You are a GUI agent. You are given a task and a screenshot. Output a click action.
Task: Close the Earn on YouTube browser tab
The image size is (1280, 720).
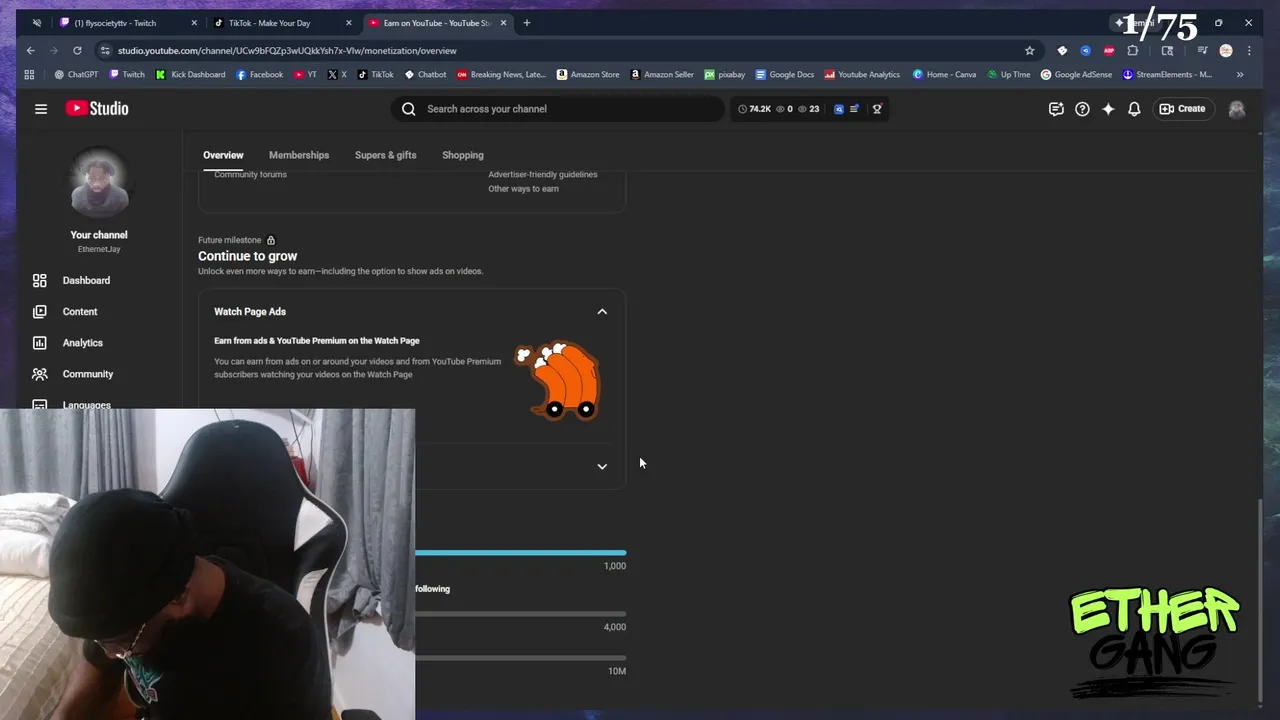click(x=503, y=23)
